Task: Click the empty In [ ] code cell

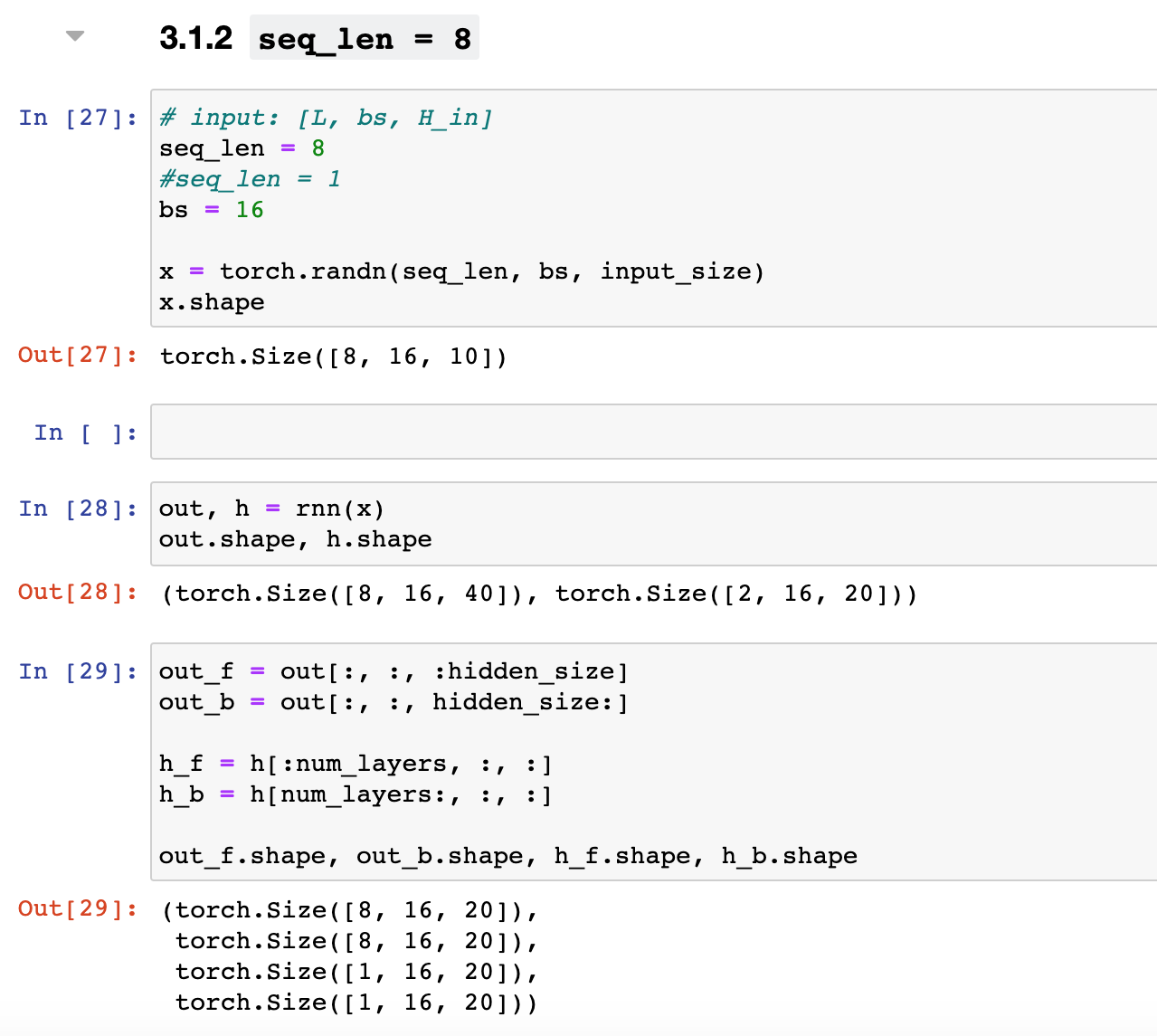Action: point(653,432)
